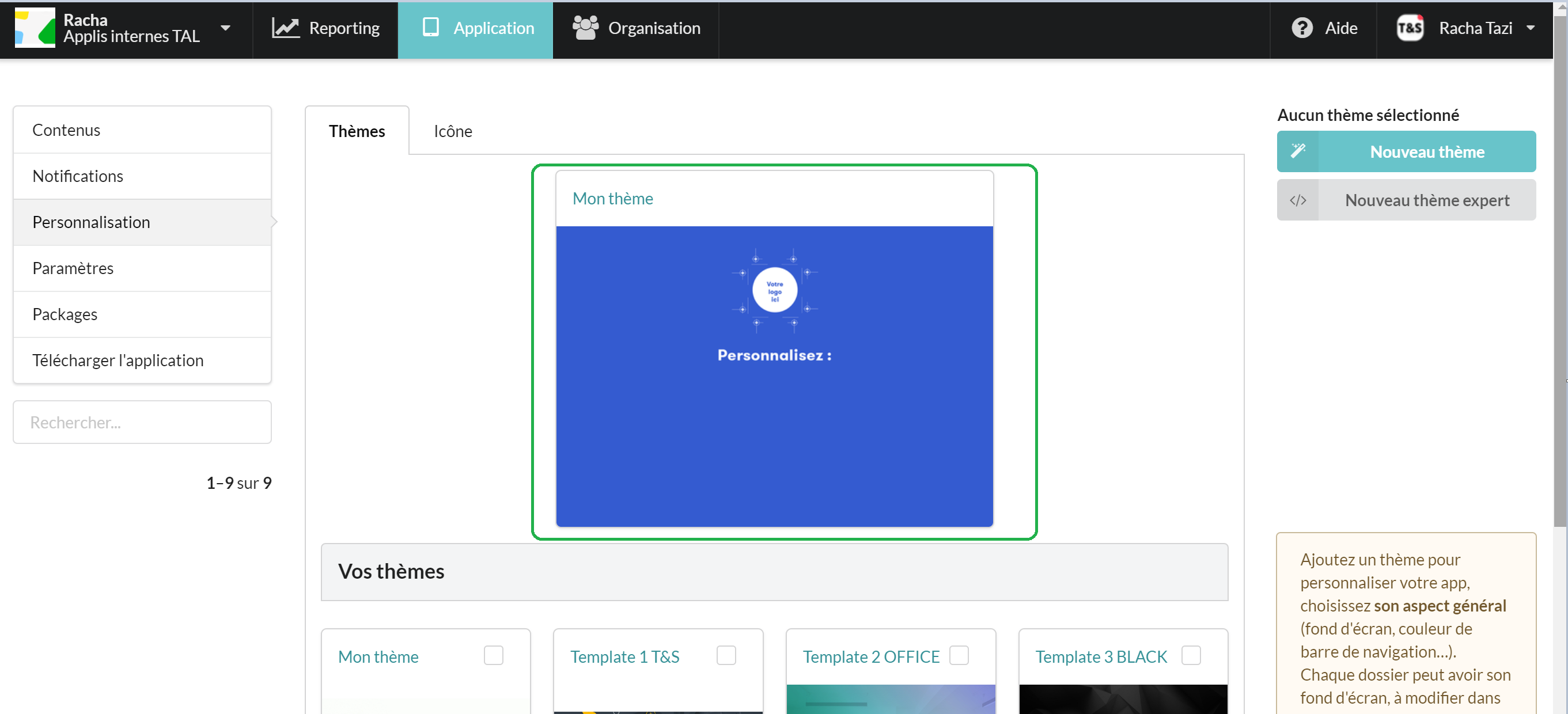Click the Racha Applis internes TAL logo icon
The height and width of the screenshot is (714, 1568).
(35, 28)
